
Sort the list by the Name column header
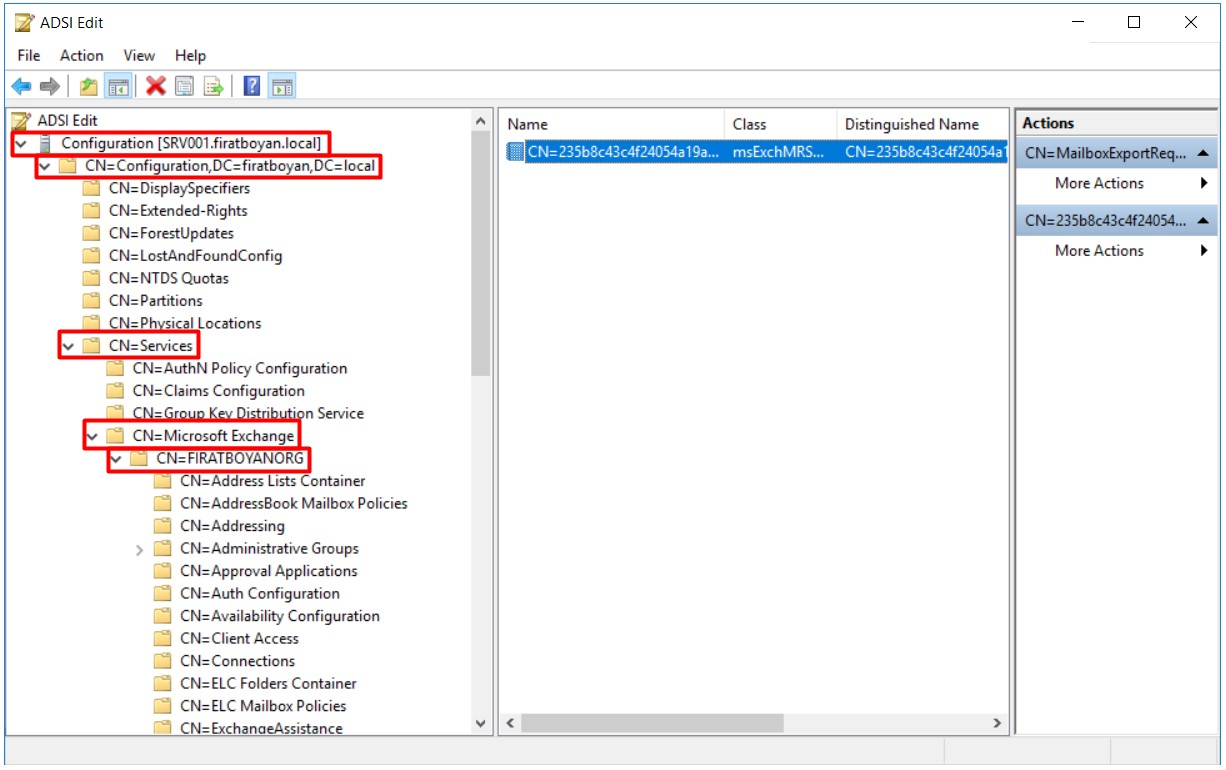(x=611, y=124)
